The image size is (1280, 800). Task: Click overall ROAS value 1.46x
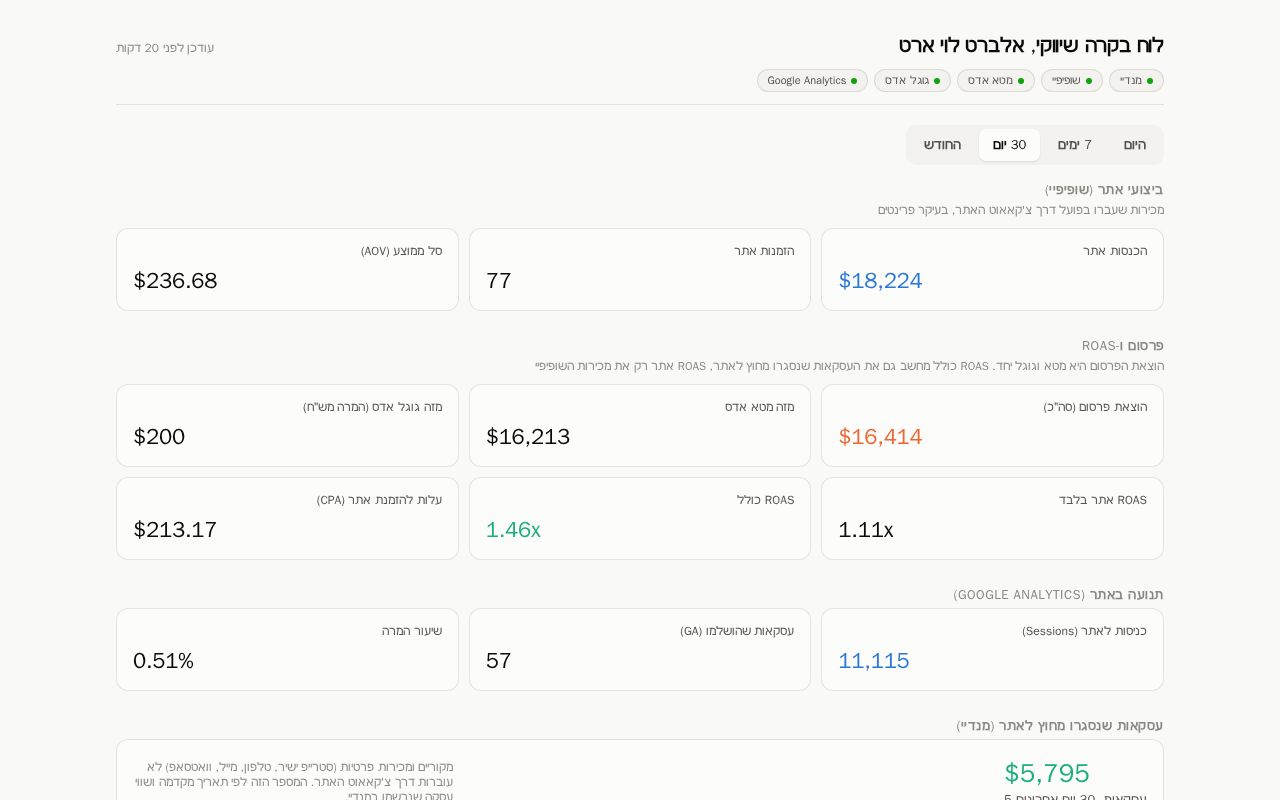(513, 530)
